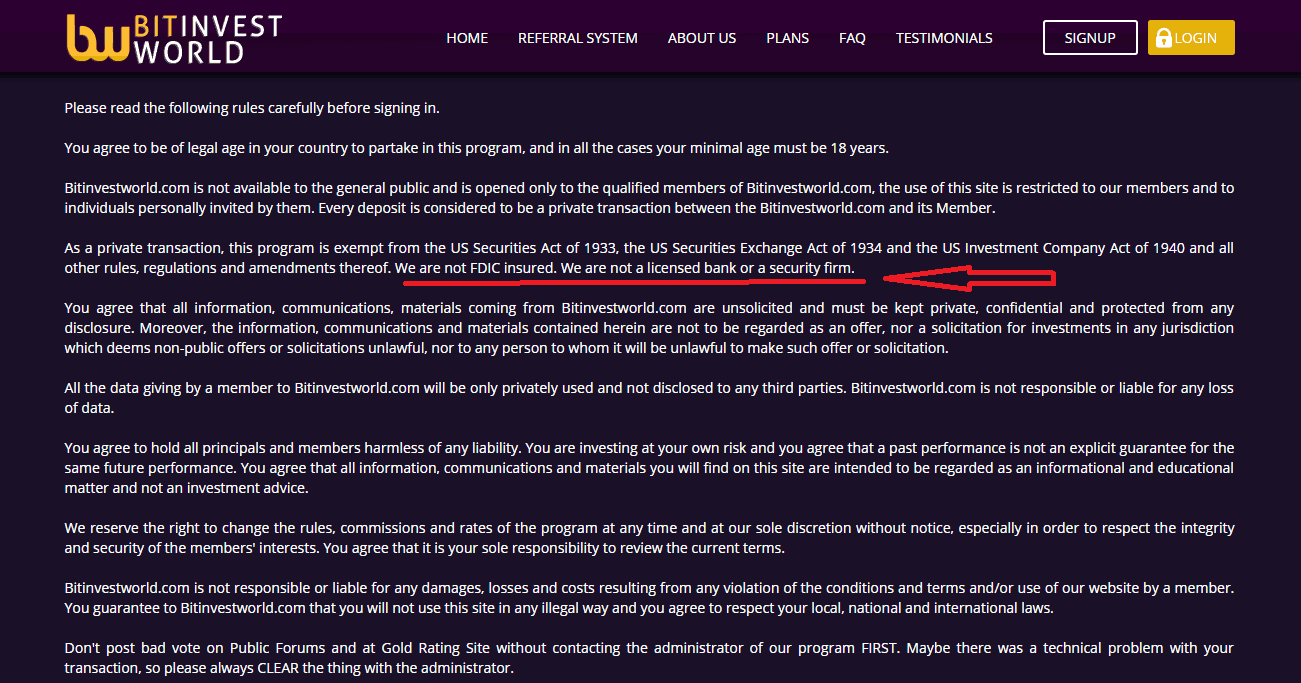
Task: Click the SIGNUP button
Action: pos(1090,38)
